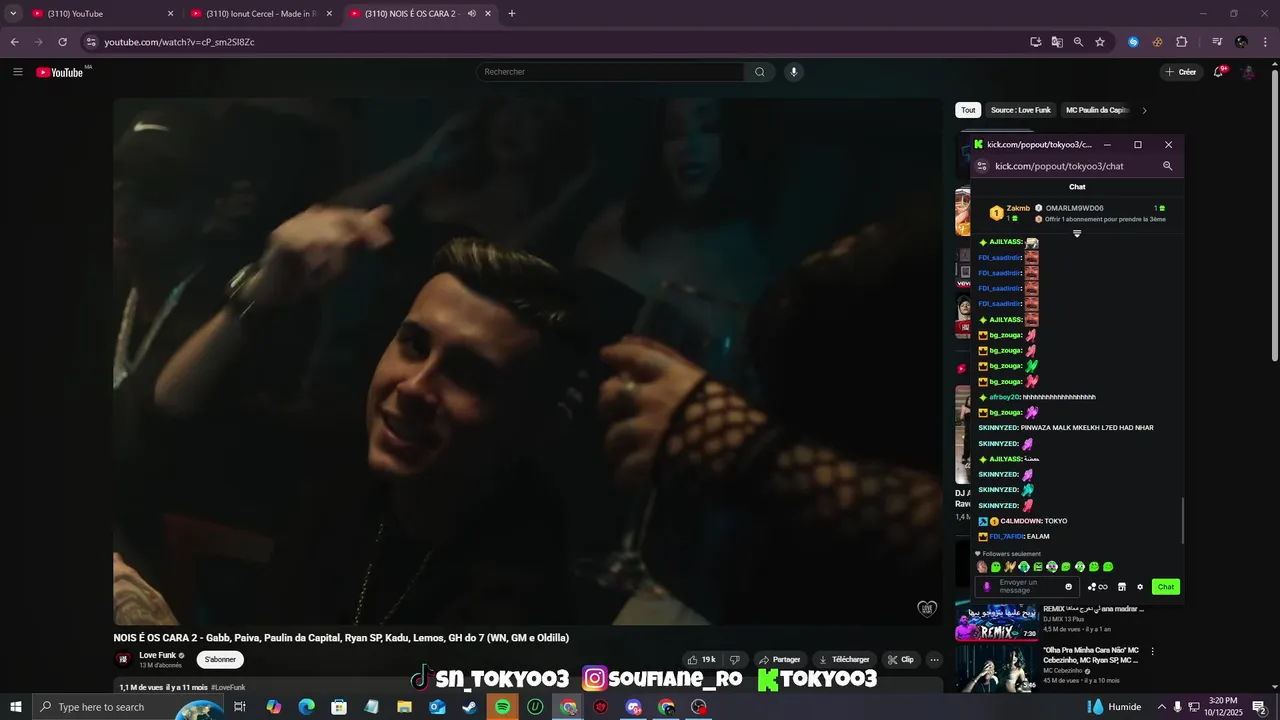Open the Chrome extensions puzzle menu

click(1181, 42)
